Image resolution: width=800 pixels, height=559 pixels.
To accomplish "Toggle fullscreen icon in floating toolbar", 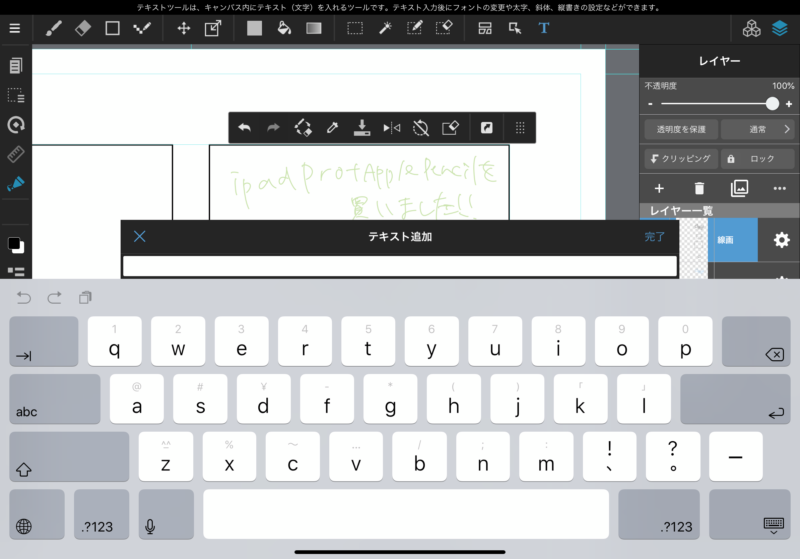I will (487, 128).
